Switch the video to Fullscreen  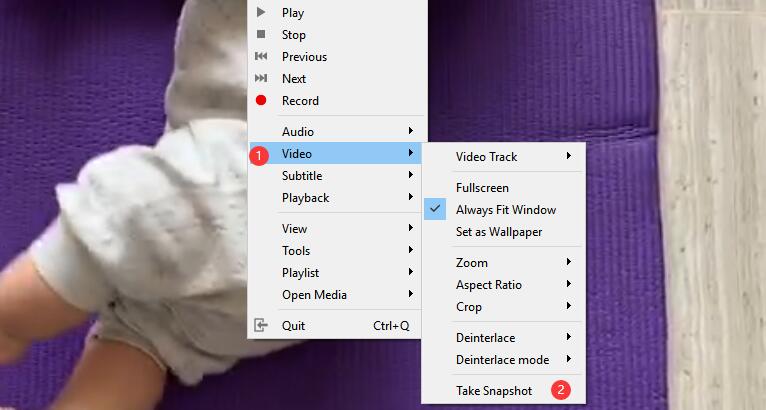(504, 188)
